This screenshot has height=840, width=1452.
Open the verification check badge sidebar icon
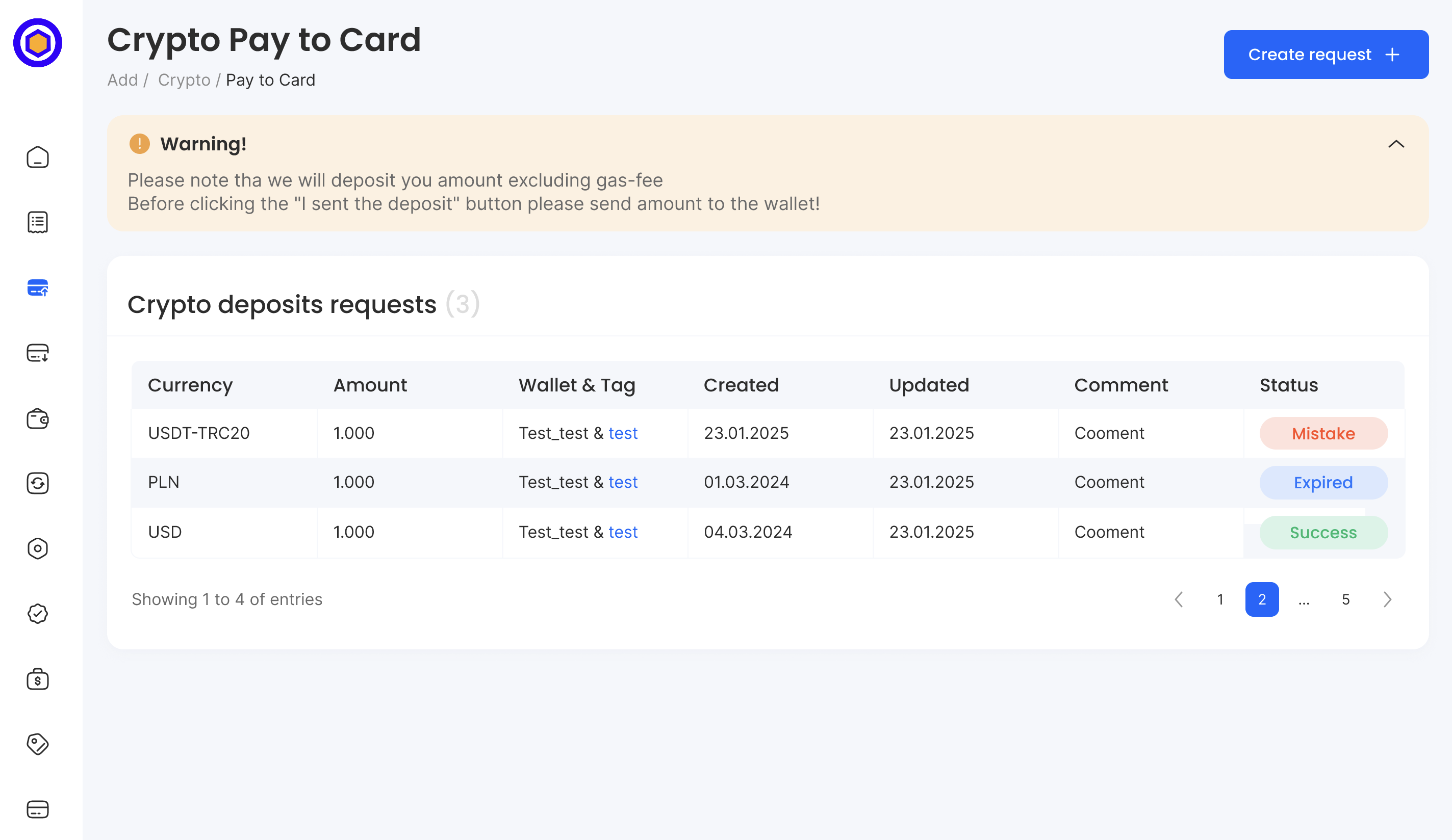[37, 614]
